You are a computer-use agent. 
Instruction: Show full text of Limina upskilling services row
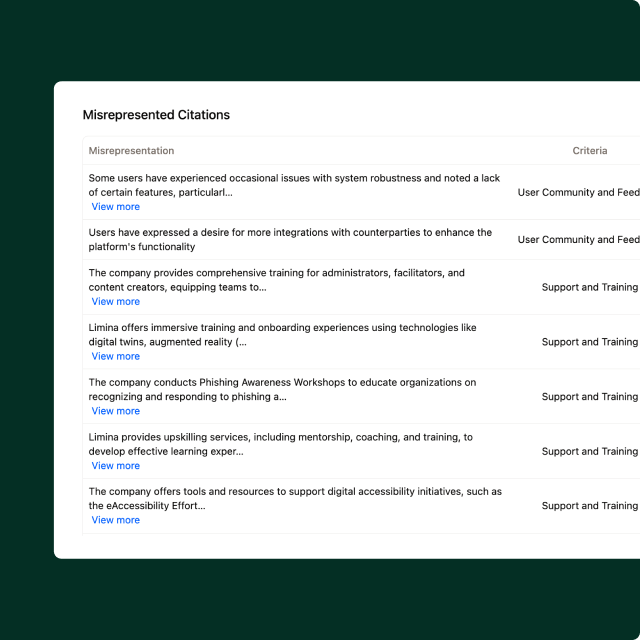pyautogui.click(x=116, y=465)
